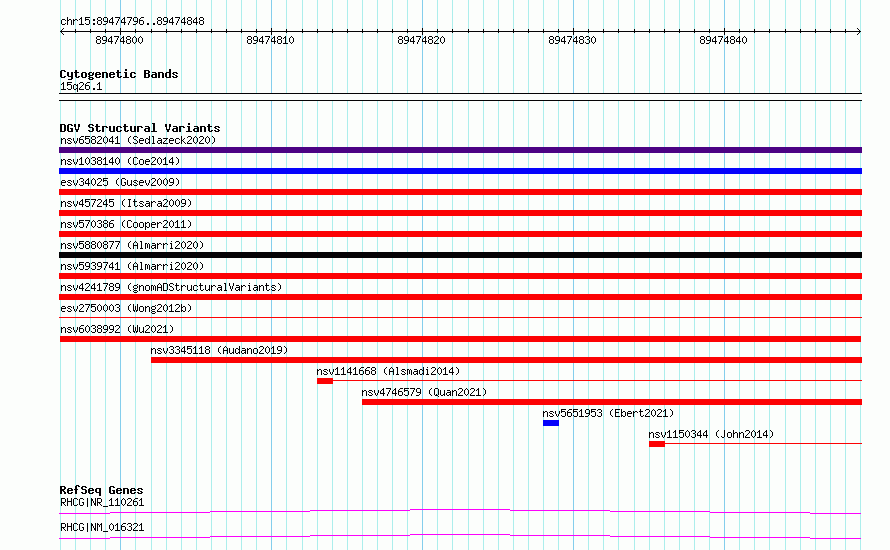Click the magenta RHCG|NR_110261 gene line
The image size is (890, 550).
460,511
